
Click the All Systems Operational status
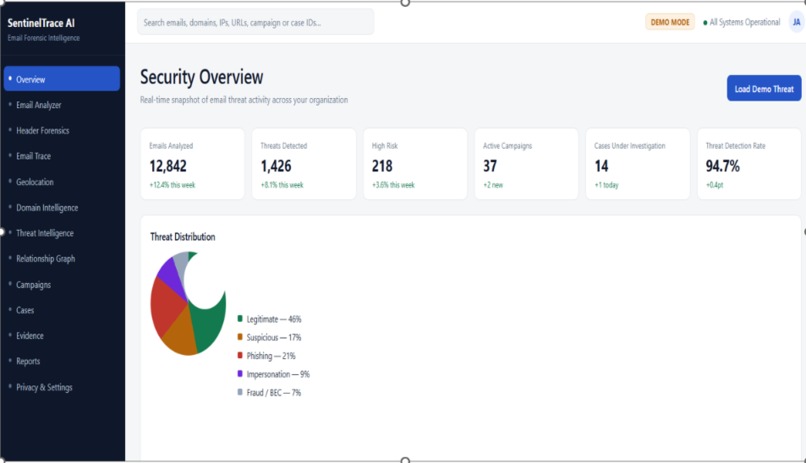tap(741, 22)
